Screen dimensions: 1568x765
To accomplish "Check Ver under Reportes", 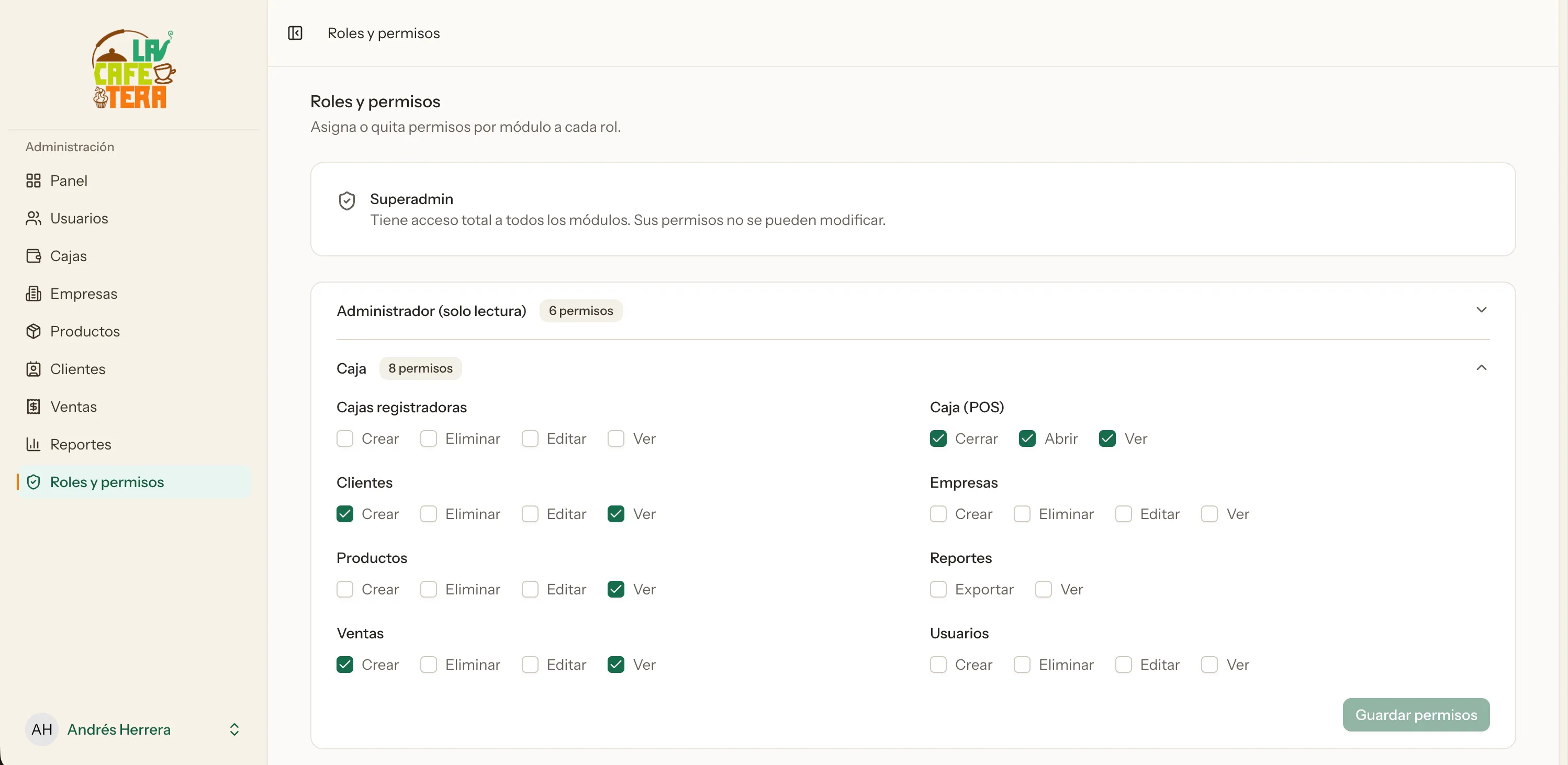I will click(x=1044, y=590).
